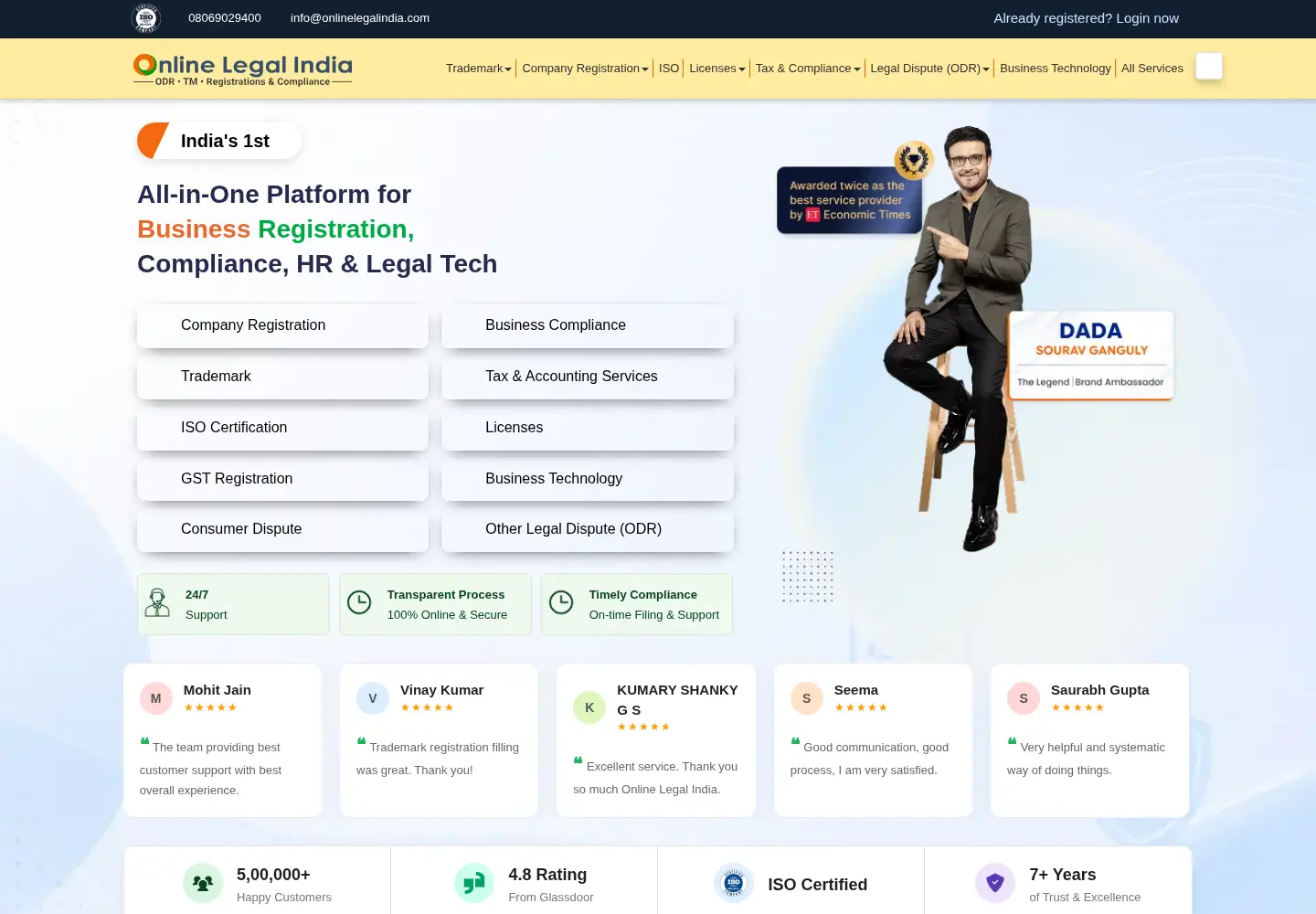Click the 4.8 Rating thumbs icon
This screenshot has height=914, width=1316.
[x=474, y=883]
